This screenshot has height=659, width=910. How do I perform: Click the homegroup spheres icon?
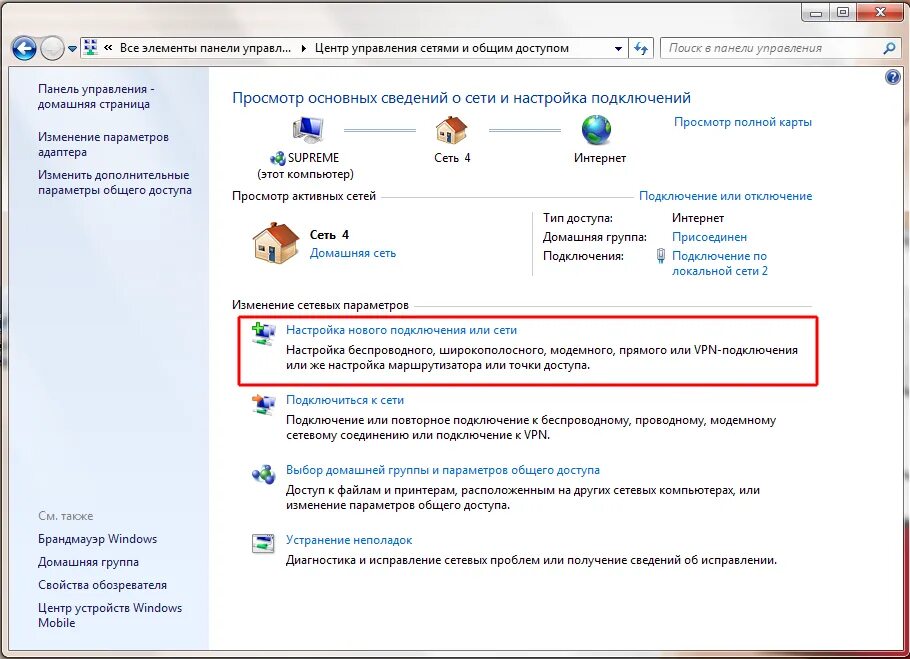263,475
